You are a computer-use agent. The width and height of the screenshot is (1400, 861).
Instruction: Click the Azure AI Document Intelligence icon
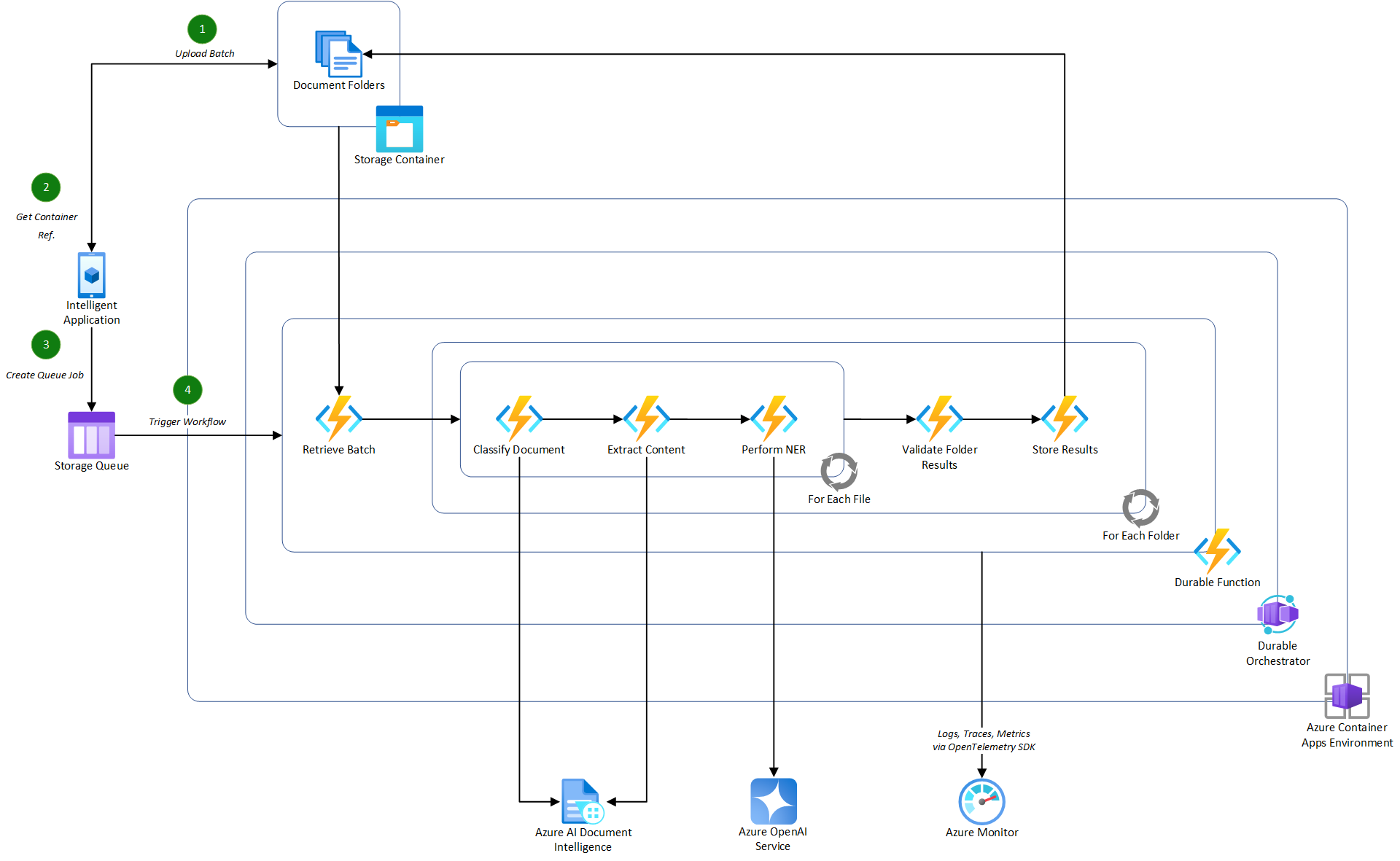point(583,801)
